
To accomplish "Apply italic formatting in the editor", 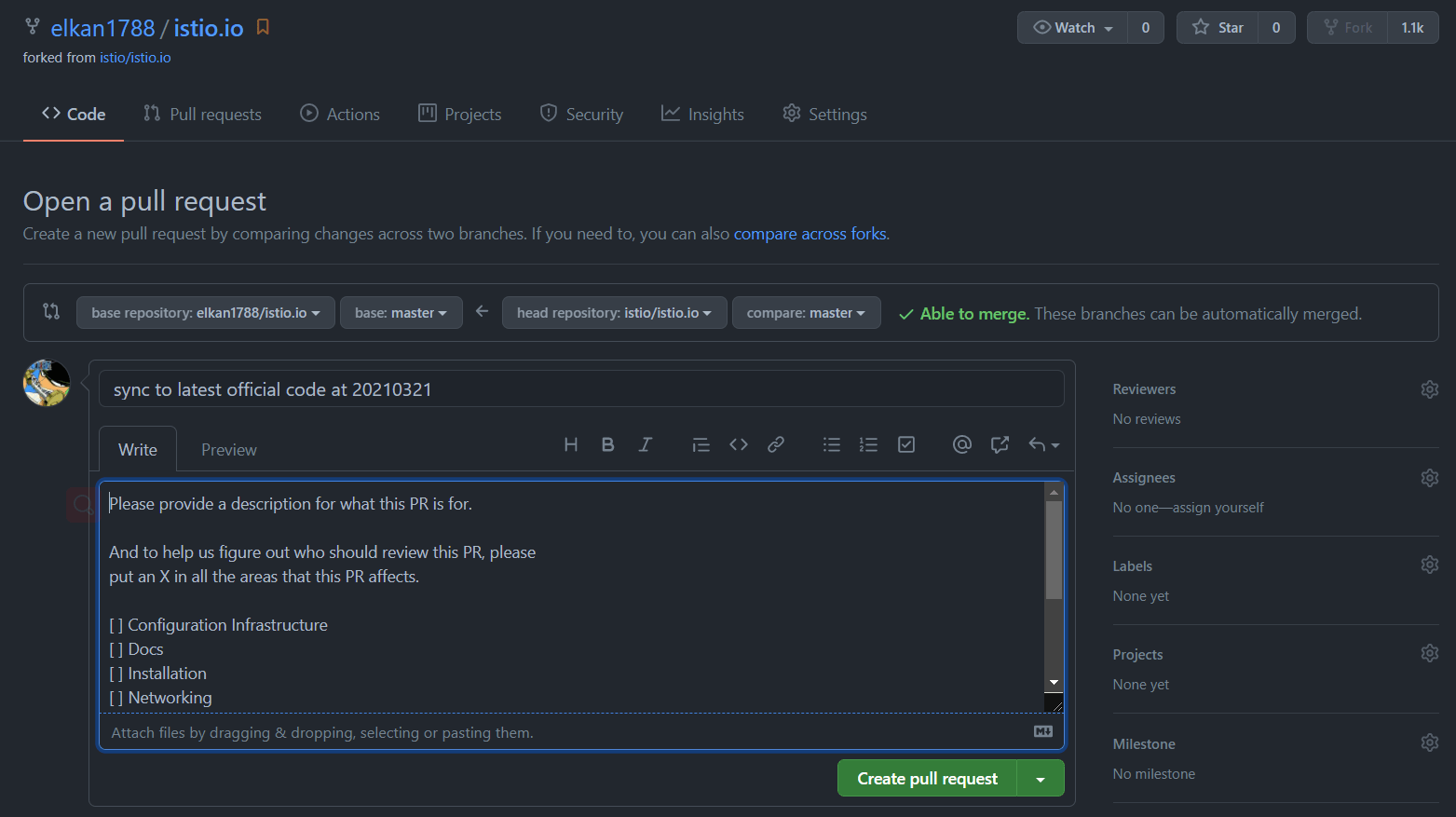I will click(645, 444).
